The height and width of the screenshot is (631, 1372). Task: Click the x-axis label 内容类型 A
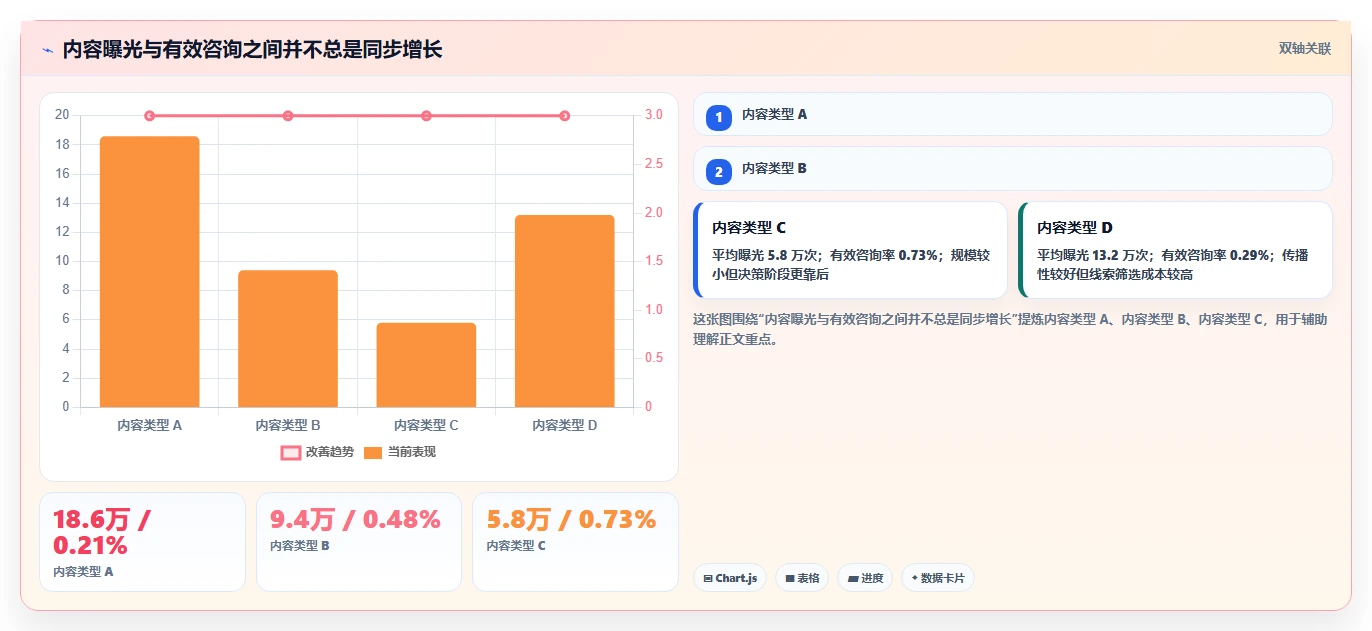point(149,425)
